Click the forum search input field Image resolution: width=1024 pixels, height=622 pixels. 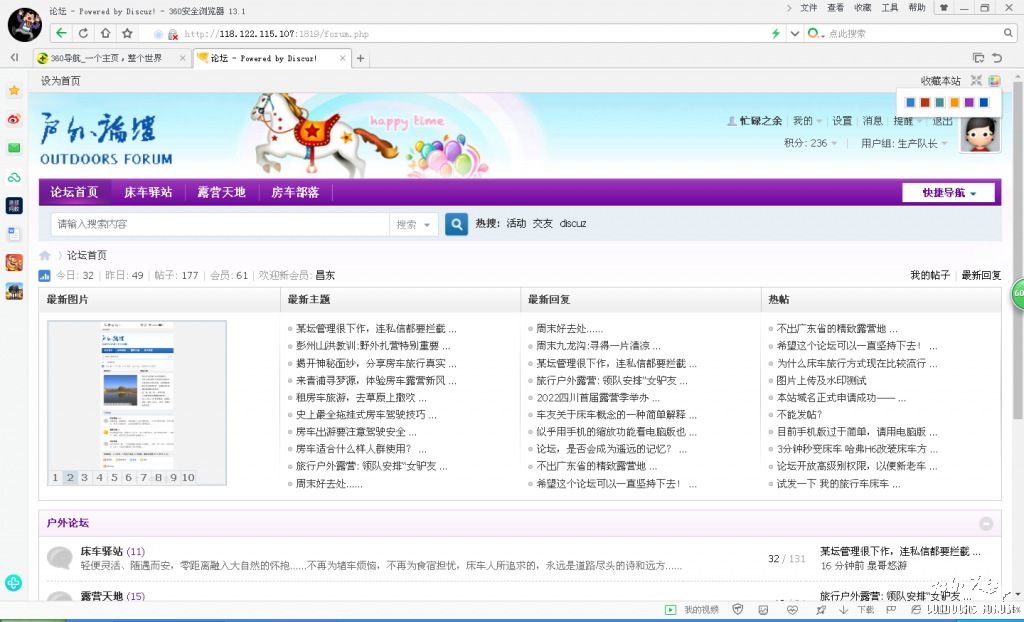tap(220, 224)
